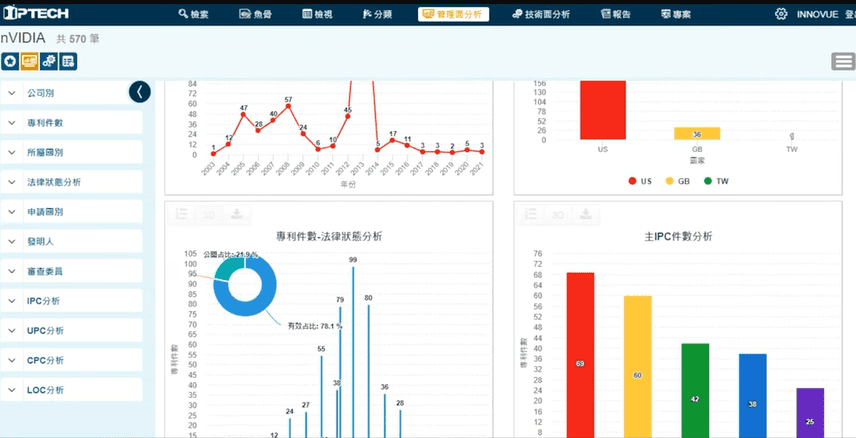Click list icon on 主IPC件數分析 chart

pyautogui.click(x=532, y=213)
